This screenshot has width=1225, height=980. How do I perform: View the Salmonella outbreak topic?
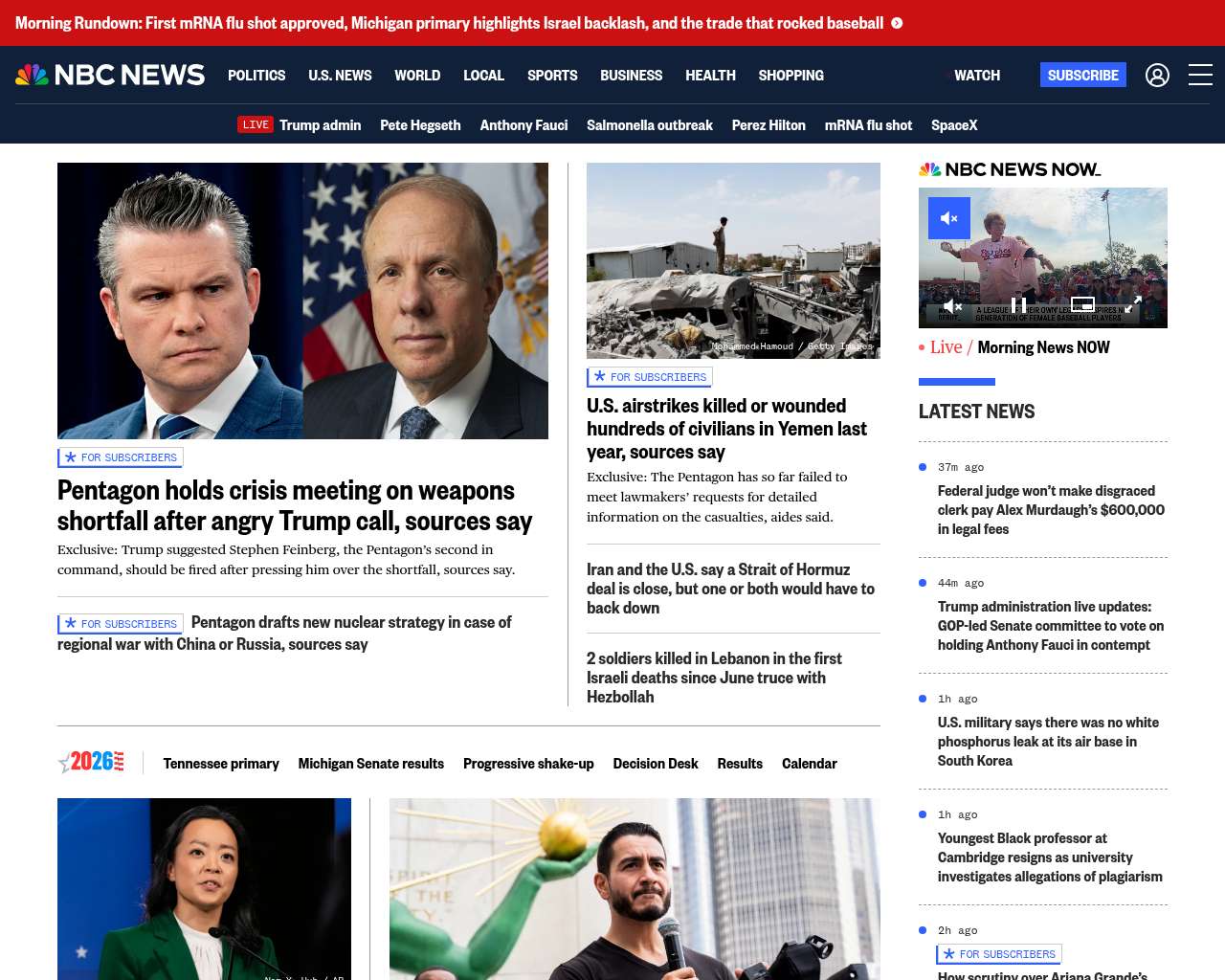click(x=650, y=124)
